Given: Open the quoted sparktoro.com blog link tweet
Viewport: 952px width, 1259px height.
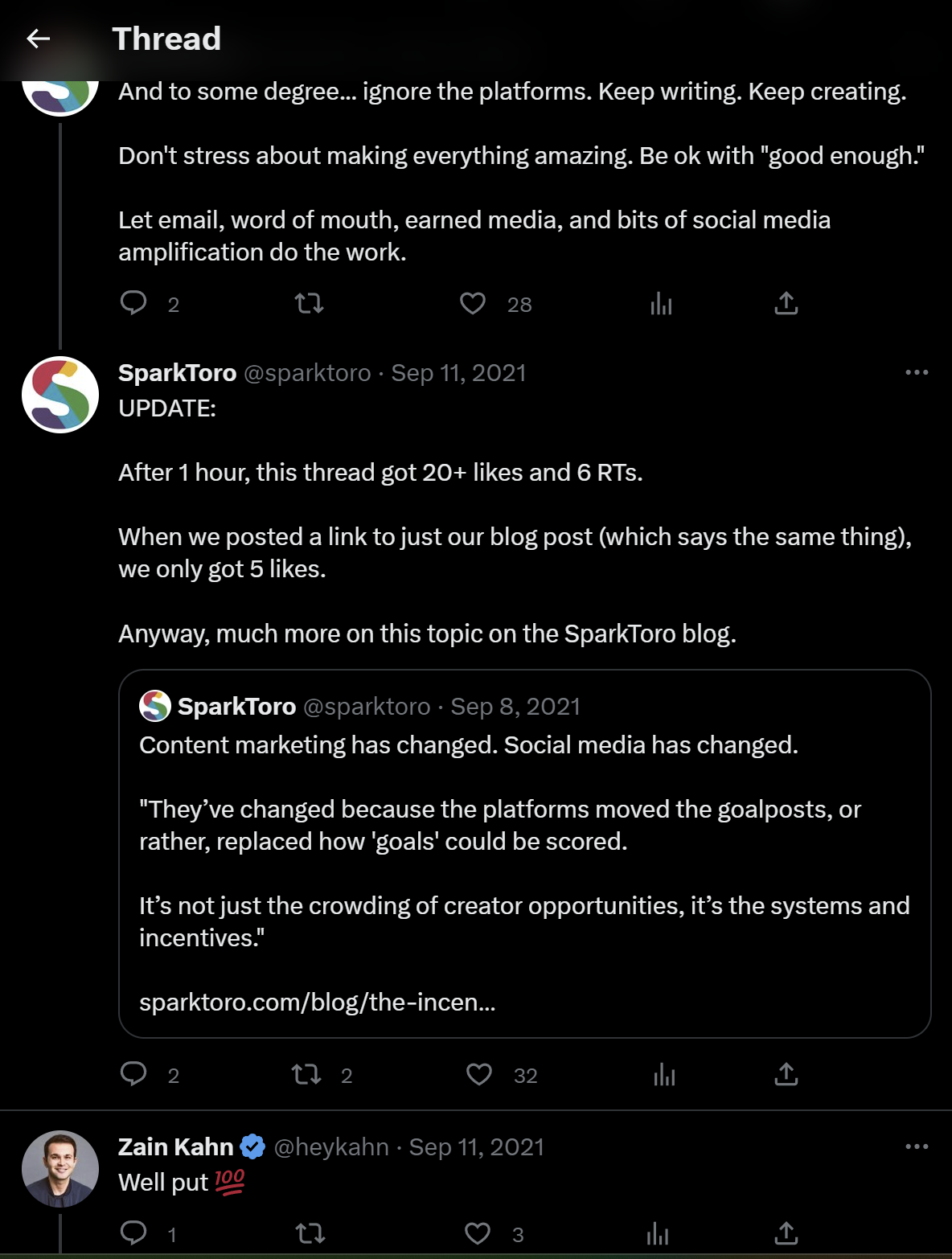Looking at the screenshot, I should (524, 853).
